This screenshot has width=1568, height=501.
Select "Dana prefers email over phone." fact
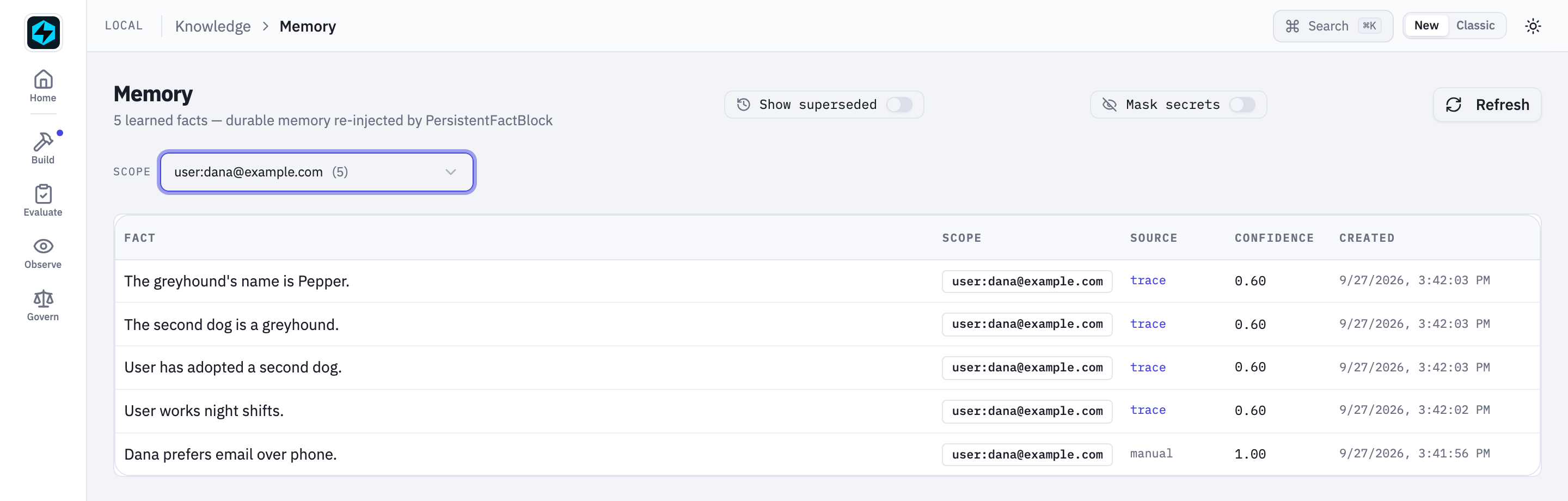pyautogui.click(x=231, y=455)
